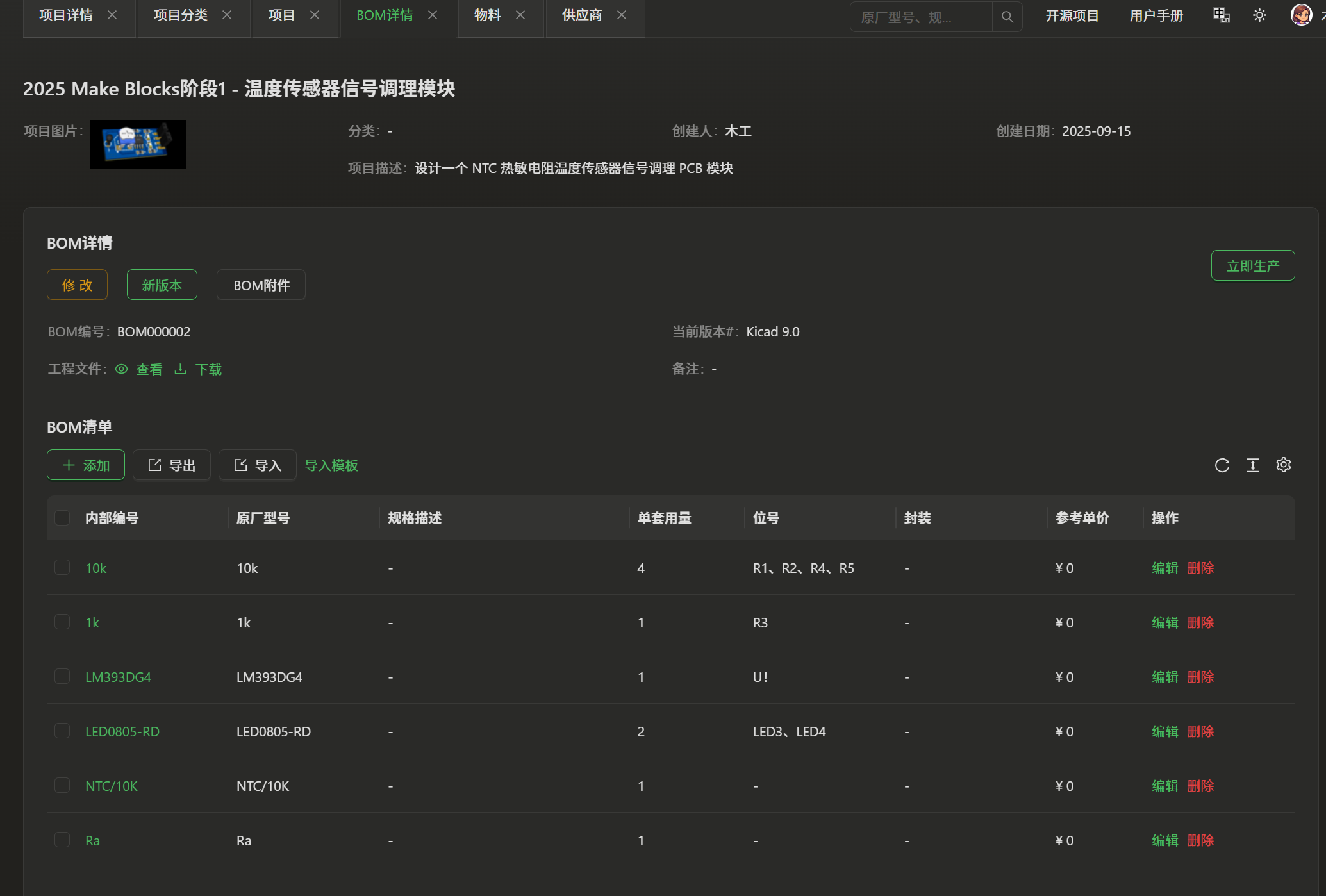Select the 10k row checkbox

click(x=62, y=568)
